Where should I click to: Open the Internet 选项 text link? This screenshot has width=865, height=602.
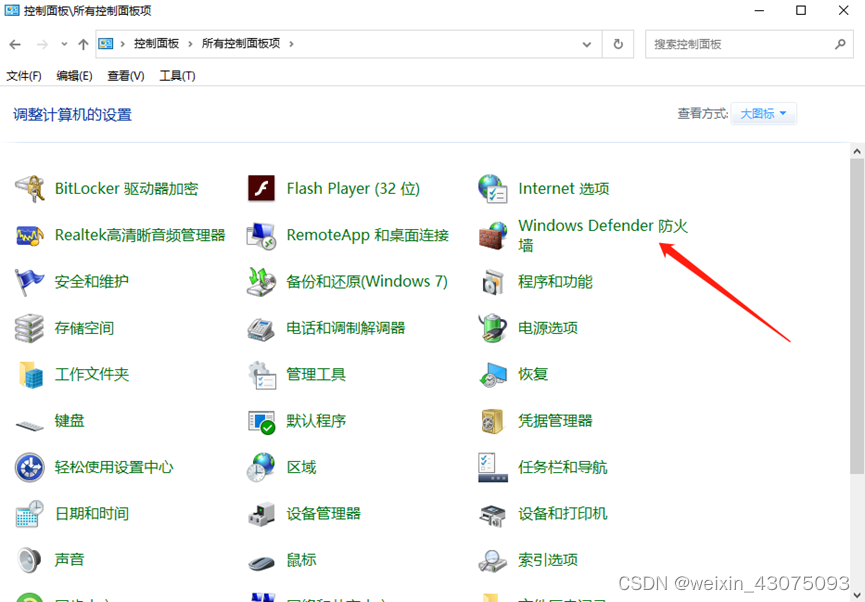(564, 189)
